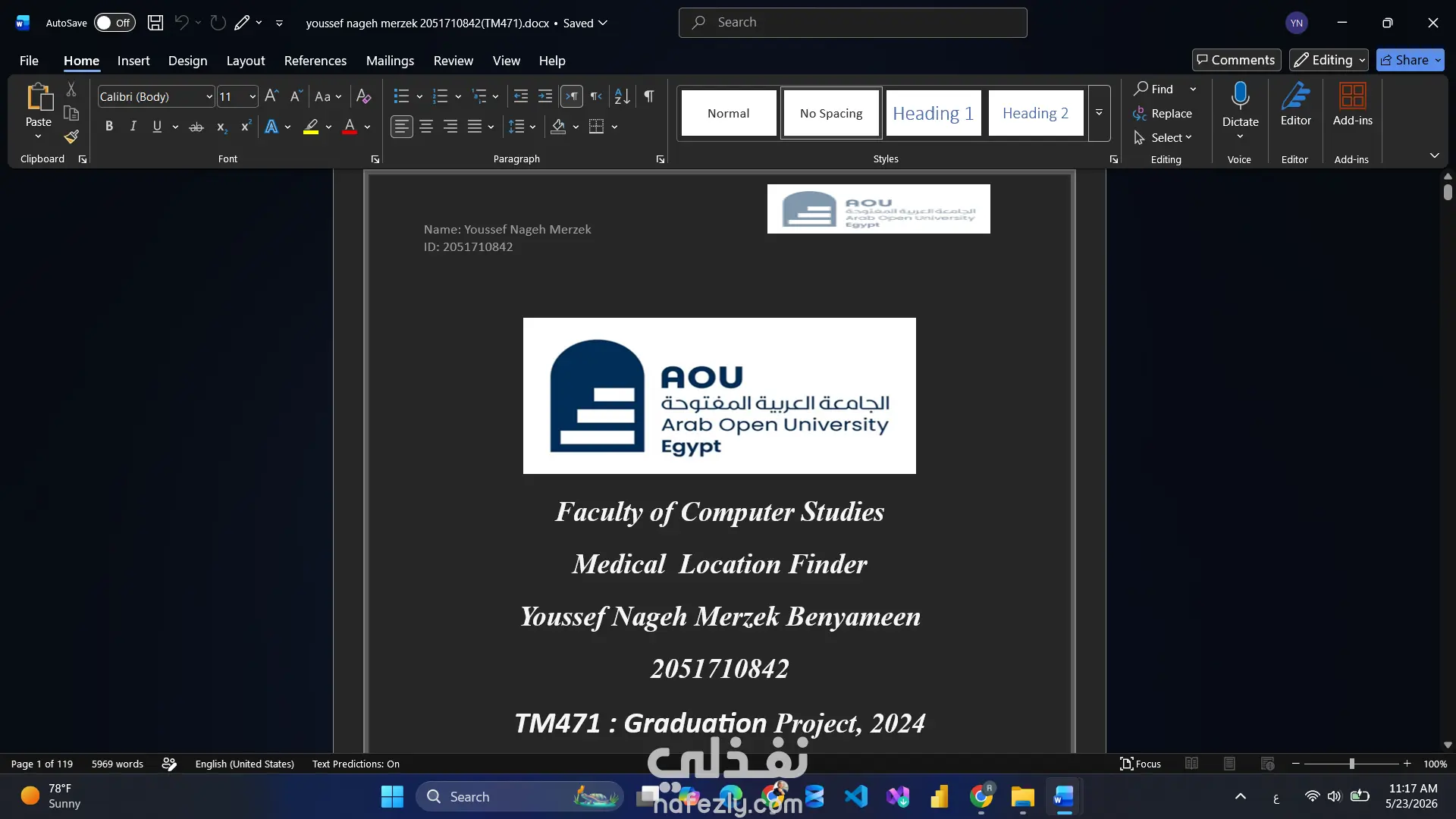Image resolution: width=1456 pixels, height=819 pixels.
Task: Sort the selected text
Action: (x=622, y=96)
